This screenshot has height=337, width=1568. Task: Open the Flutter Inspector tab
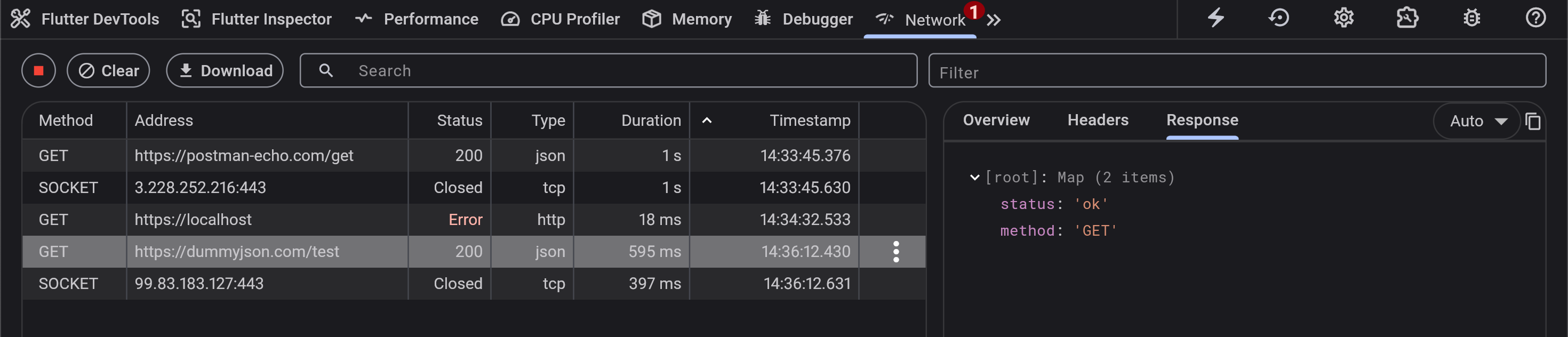click(x=257, y=19)
